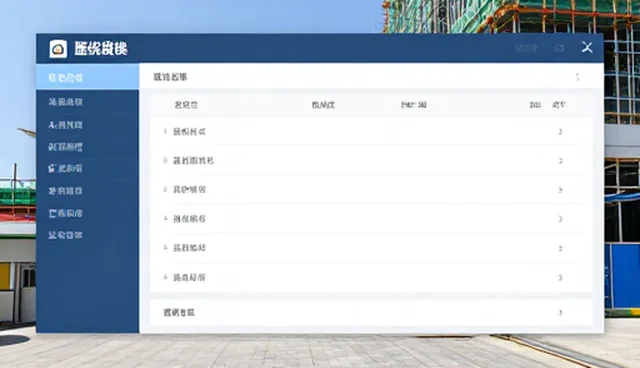
Task: Expand the sixth list row's left triangle
Action: [x=165, y=277]
